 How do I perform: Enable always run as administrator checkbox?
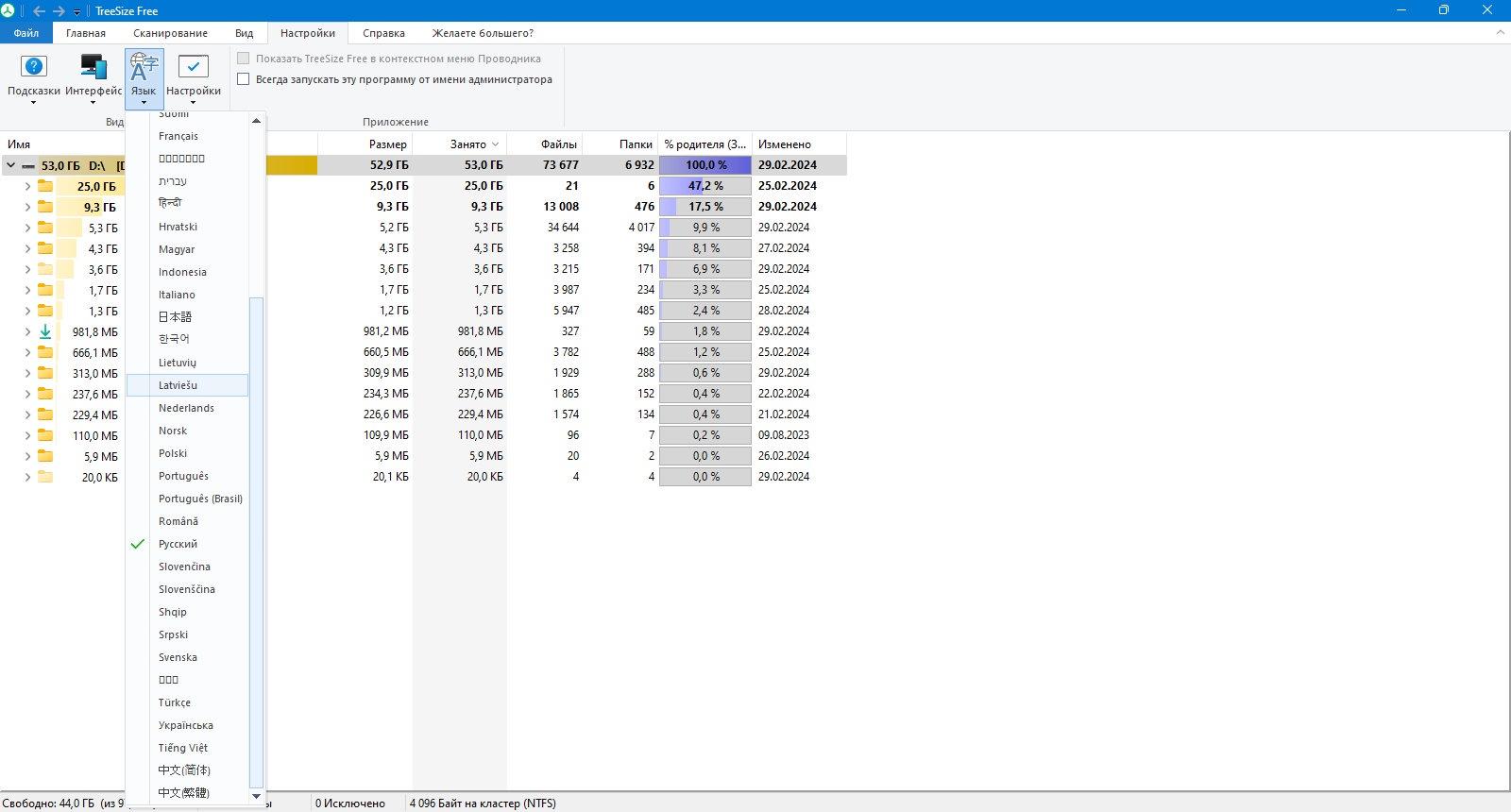pyautogui.click(x=244, y=79)
